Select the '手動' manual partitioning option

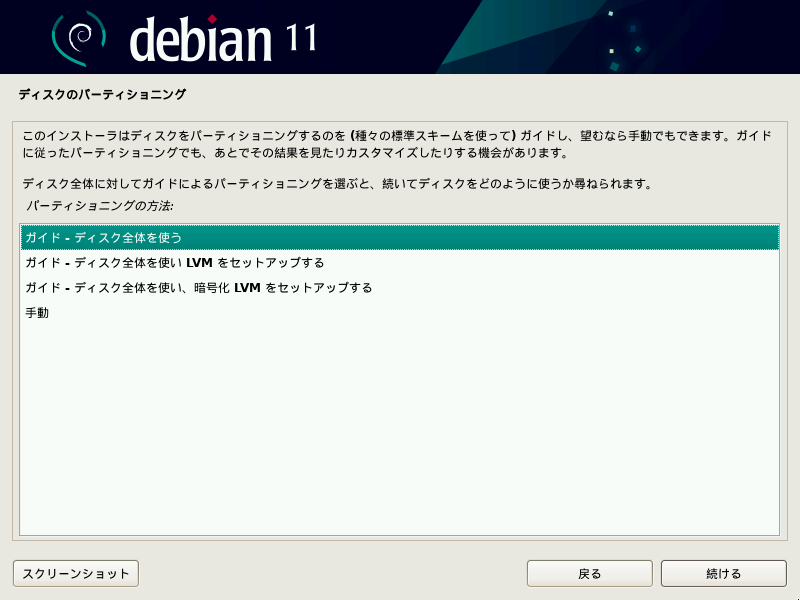[x=399, y=312]
